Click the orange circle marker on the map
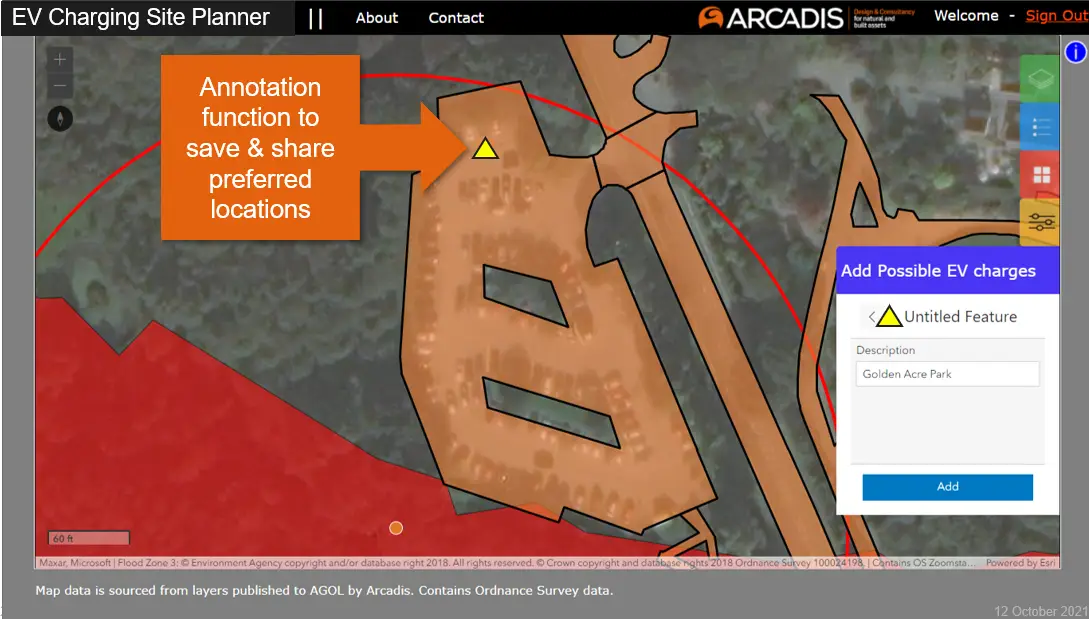 click(396, 528)
